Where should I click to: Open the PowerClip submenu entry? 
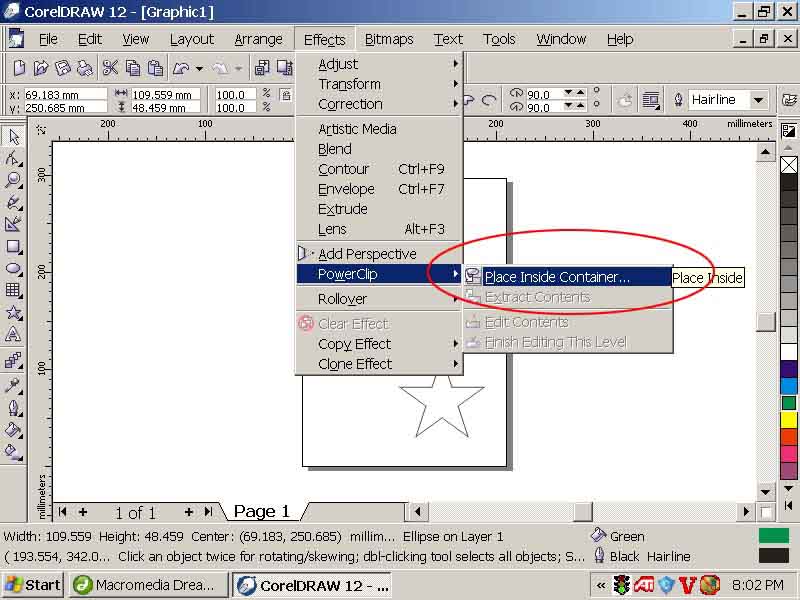click(380, 274)
